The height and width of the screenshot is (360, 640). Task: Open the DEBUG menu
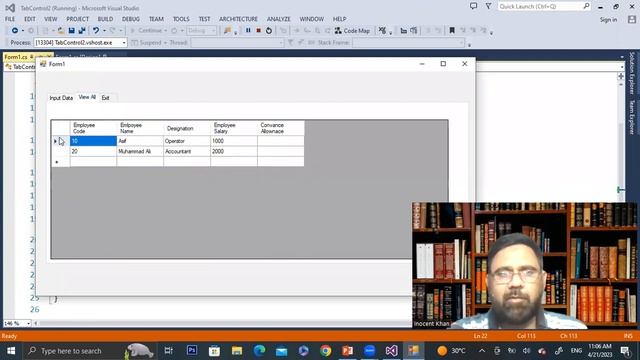point(131,19)
